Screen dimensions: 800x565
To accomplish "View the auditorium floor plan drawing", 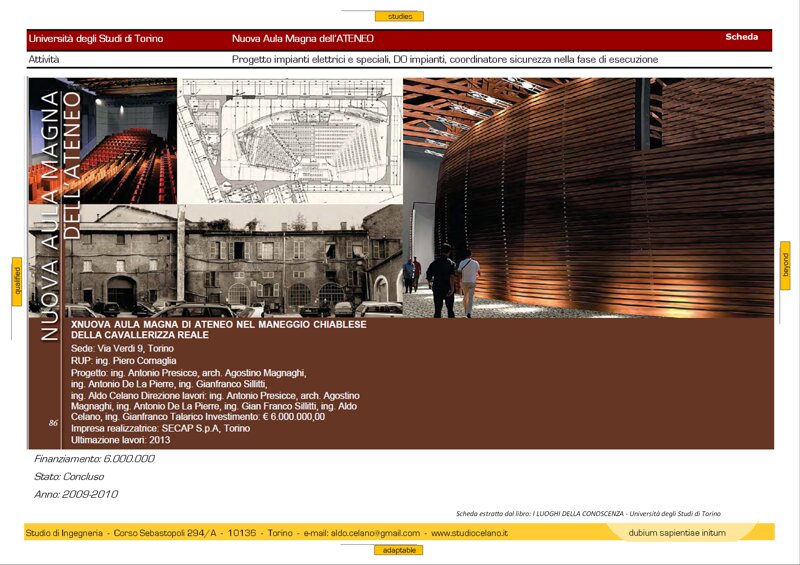I will coord(290,142).
